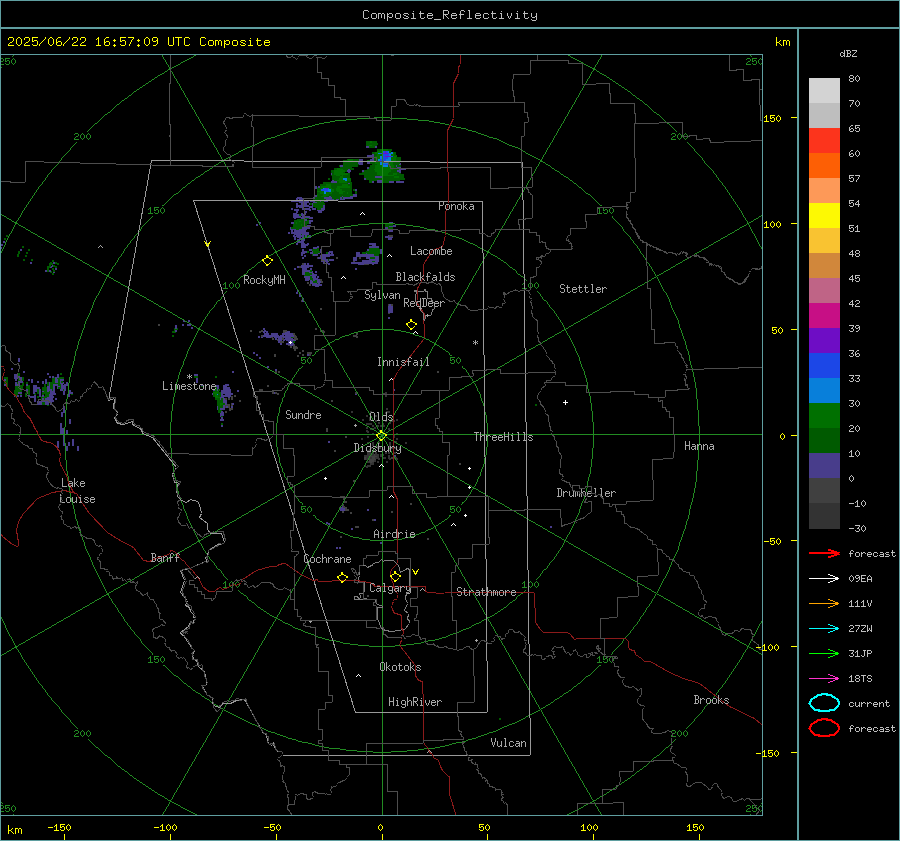Click the yellow diamond marker below Cochrane
The image size is (900, 841).
pos(342,577)
